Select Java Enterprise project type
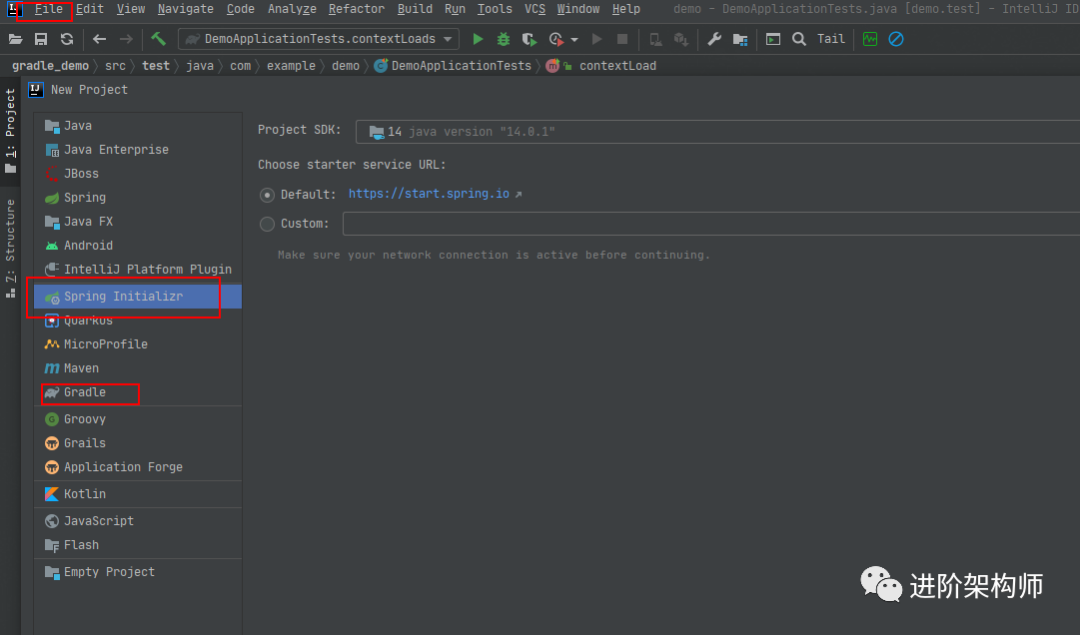Screen dimensions: 1080x635 point(138,149)
